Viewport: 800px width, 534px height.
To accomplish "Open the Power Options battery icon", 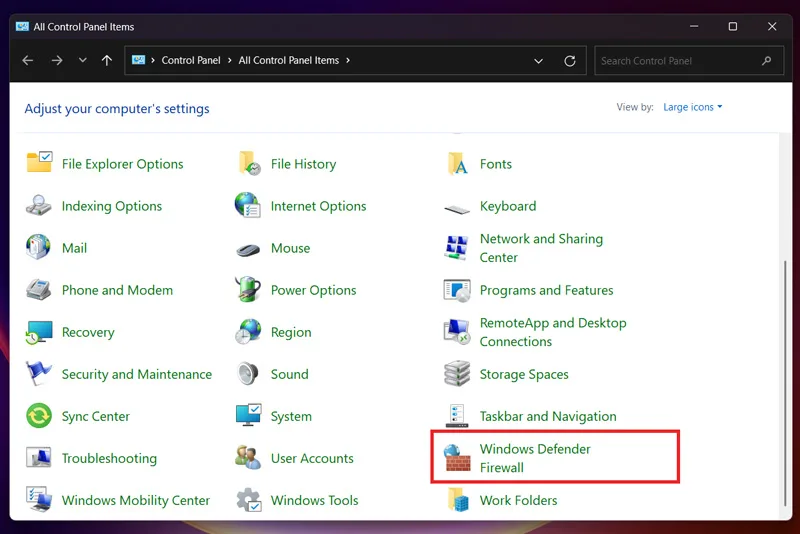I will click(248, 289).
